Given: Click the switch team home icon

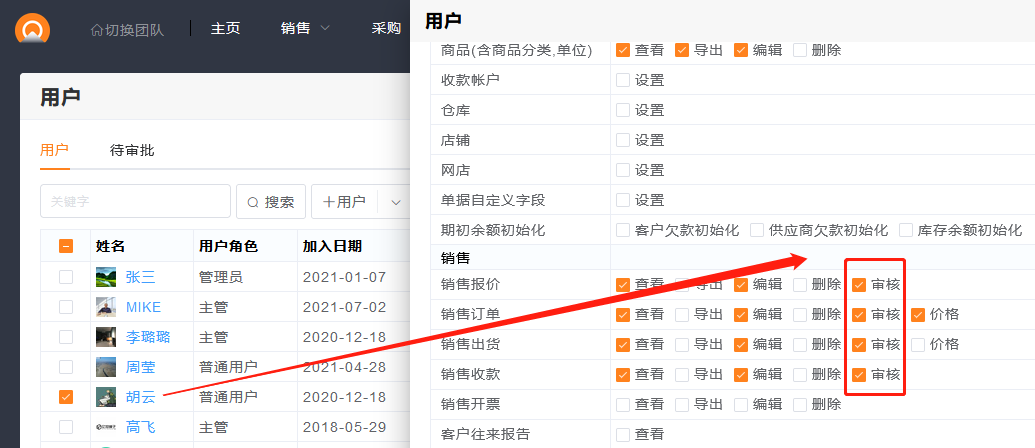Looking at the screenshot, I should click(97, 29).
